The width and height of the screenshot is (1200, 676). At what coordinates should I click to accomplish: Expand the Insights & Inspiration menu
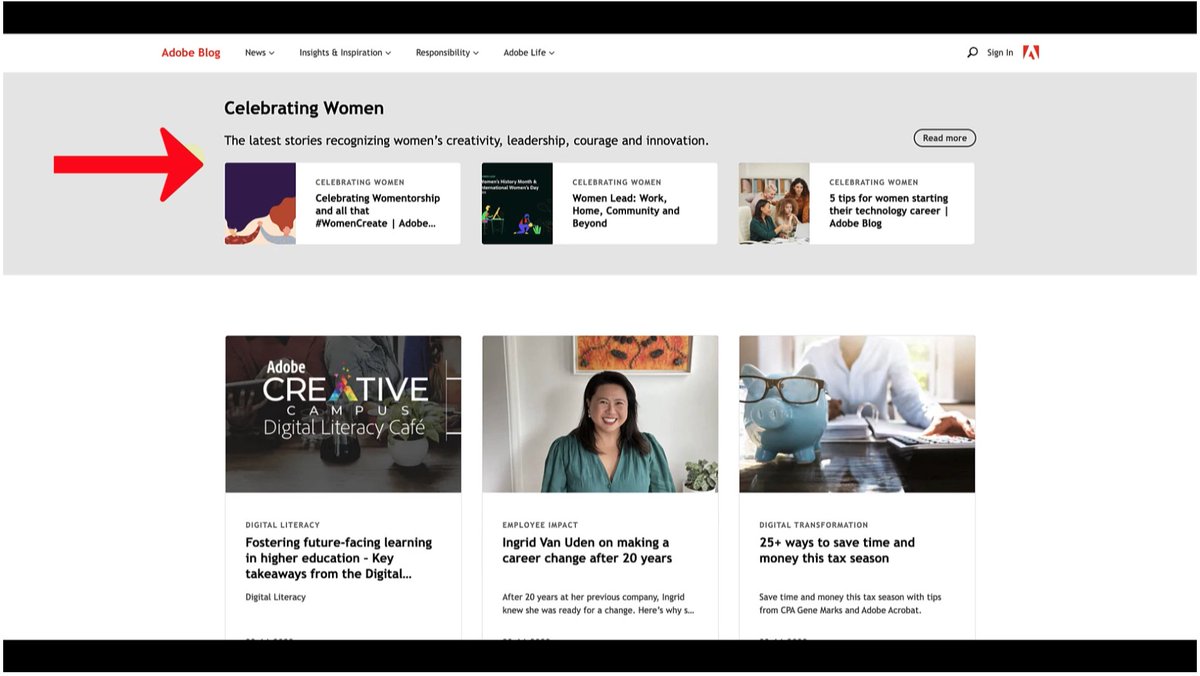pos(345,53)
